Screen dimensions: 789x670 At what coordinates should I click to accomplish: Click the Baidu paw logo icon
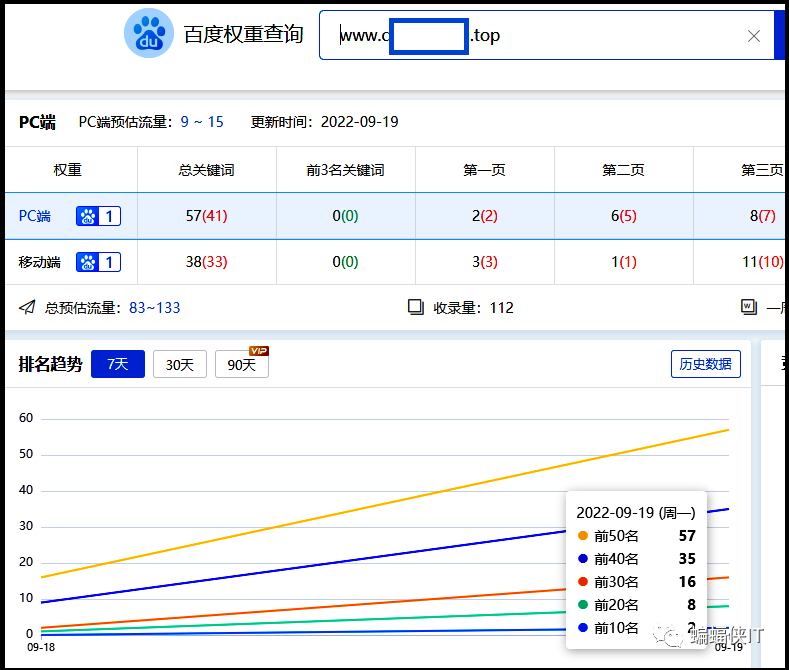(149, 34)
